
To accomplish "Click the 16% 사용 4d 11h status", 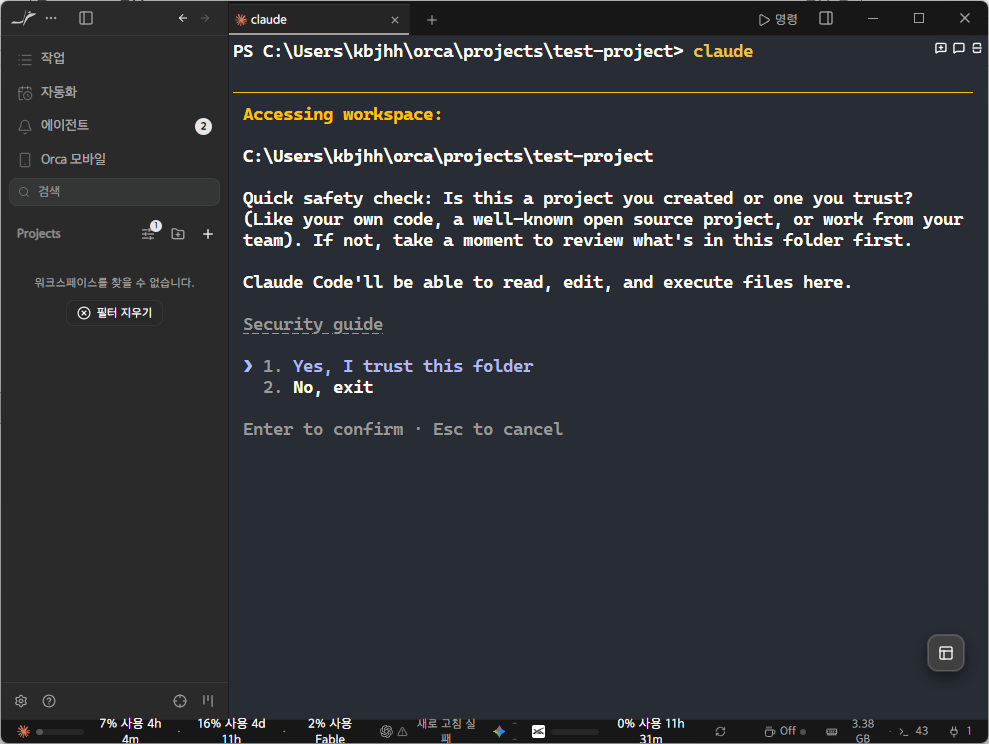I will point(231,731).
